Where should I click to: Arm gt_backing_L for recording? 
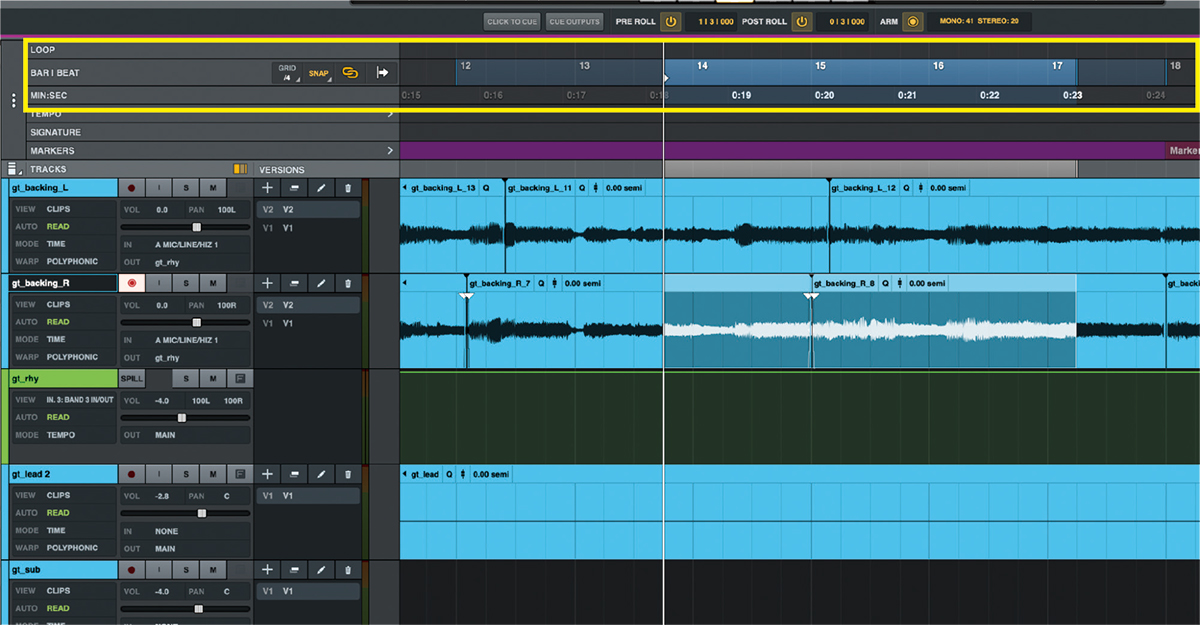click(x=131, y=188)
